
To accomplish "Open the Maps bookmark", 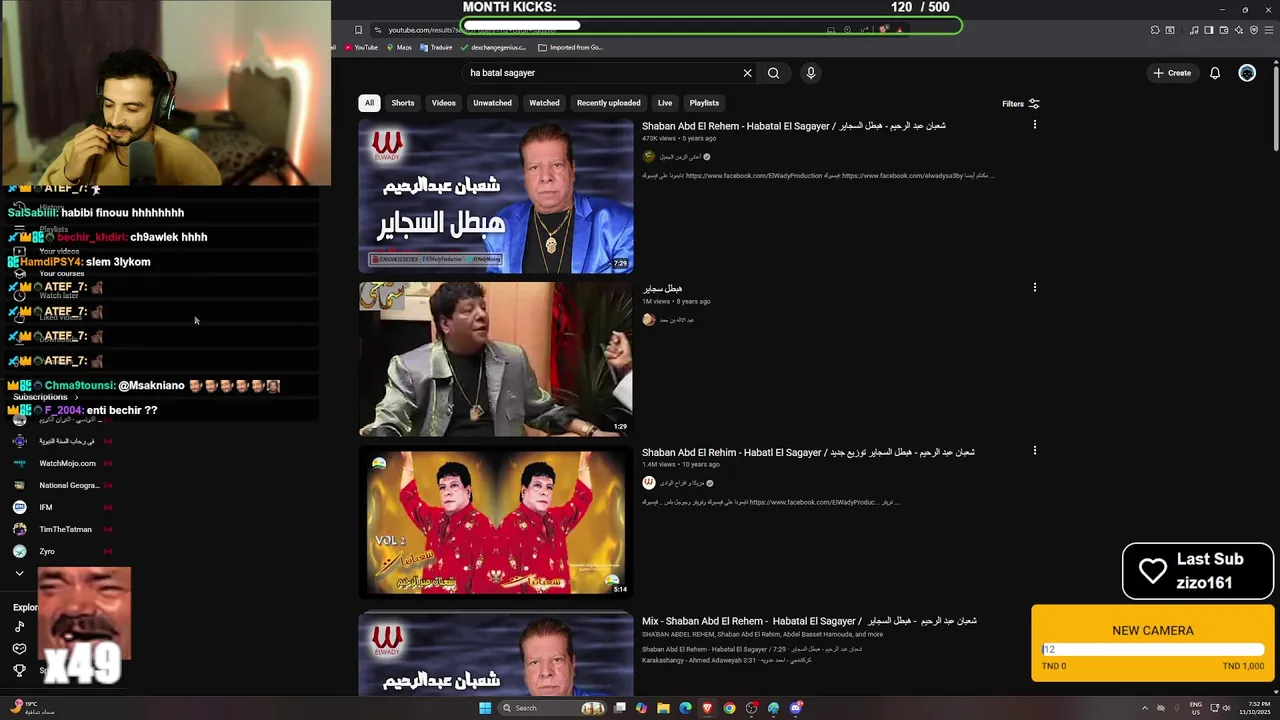I will [398, 47].
